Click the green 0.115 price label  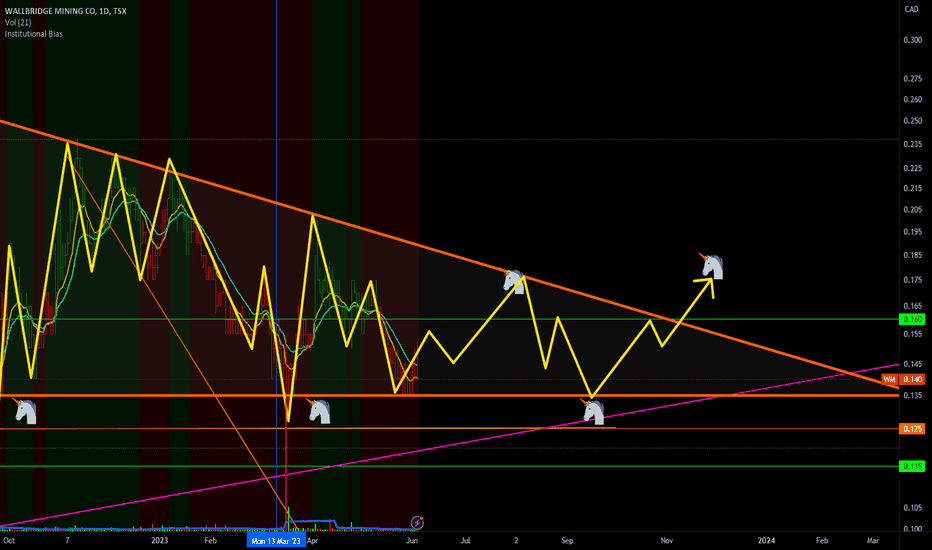pos(912,466)
